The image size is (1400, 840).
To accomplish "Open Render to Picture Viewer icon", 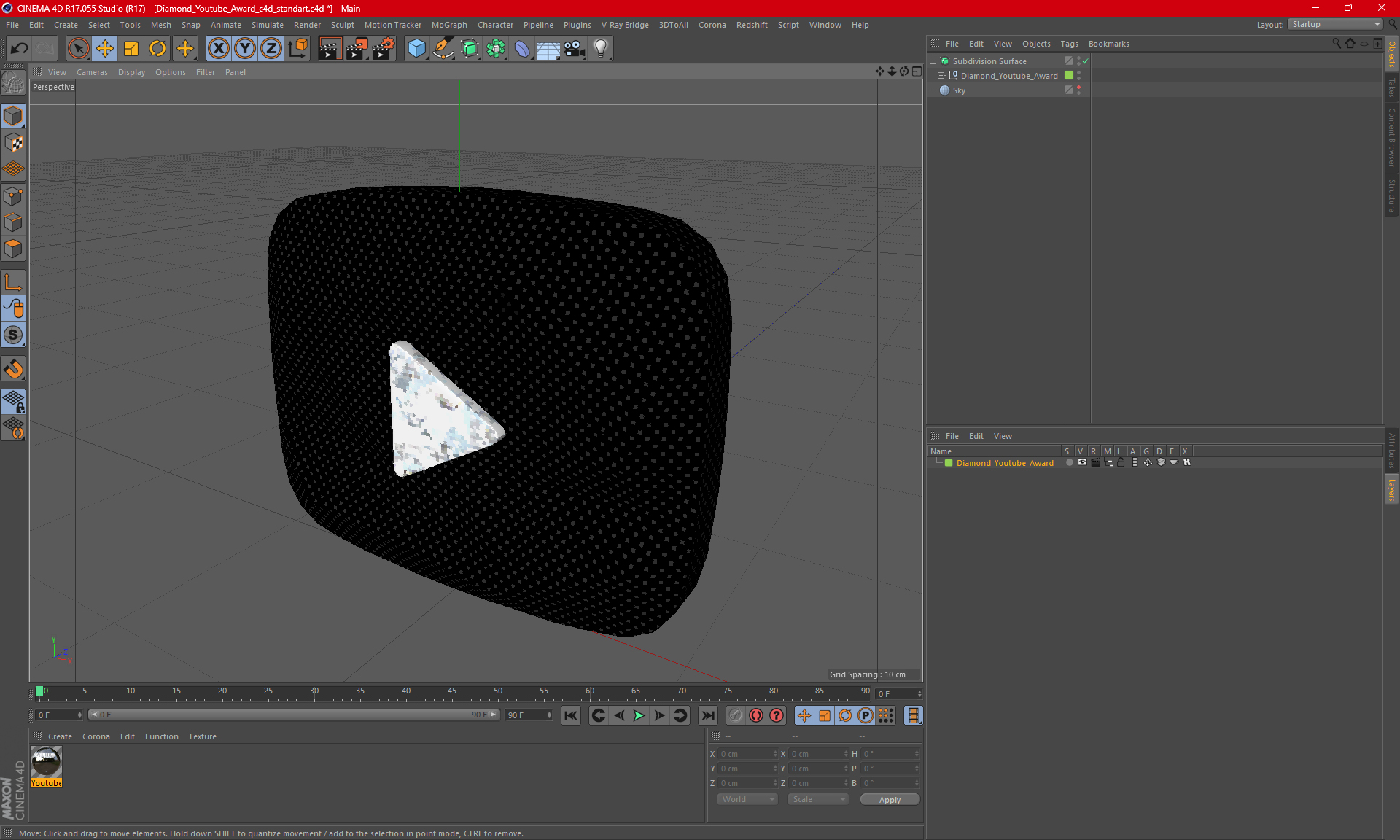I will [357, 49].
